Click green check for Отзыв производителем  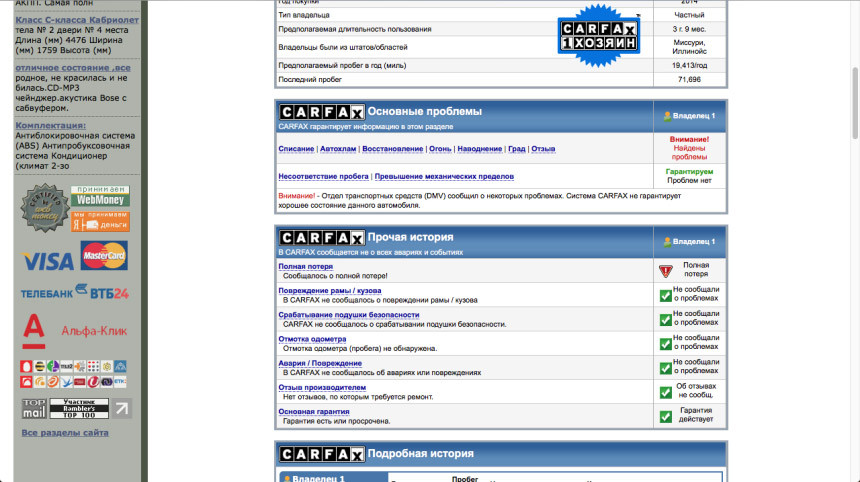665,392
